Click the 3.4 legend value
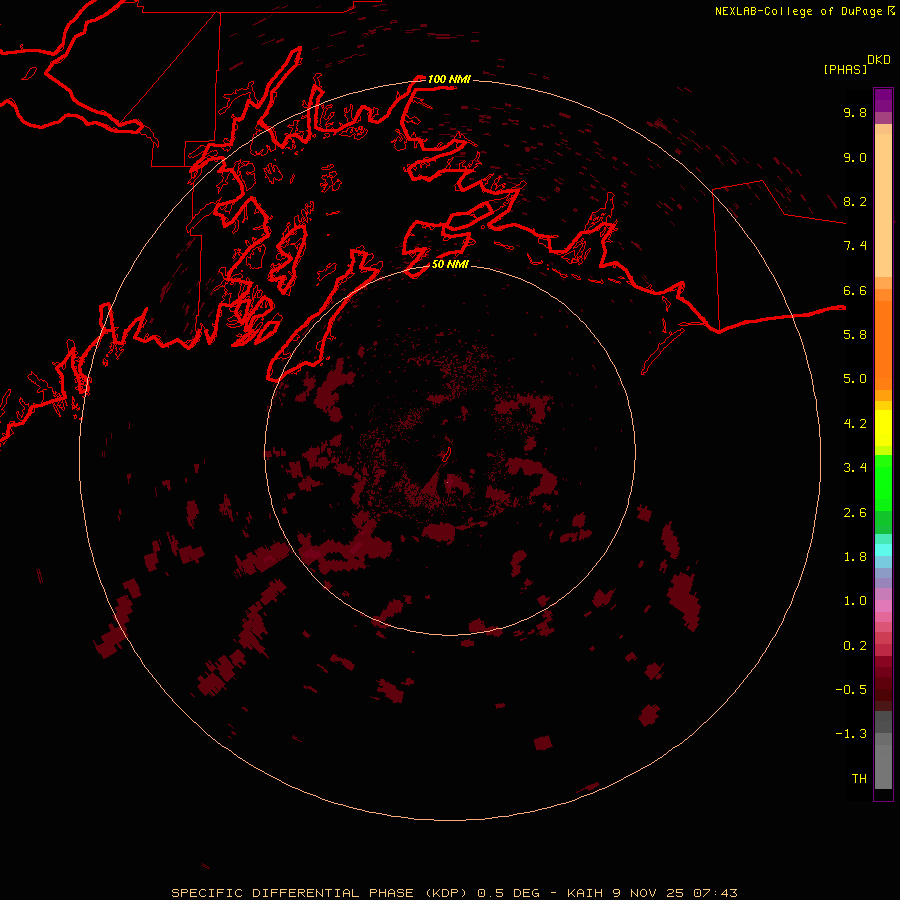The width and height of the screenshot is (900, 900). 855,468
